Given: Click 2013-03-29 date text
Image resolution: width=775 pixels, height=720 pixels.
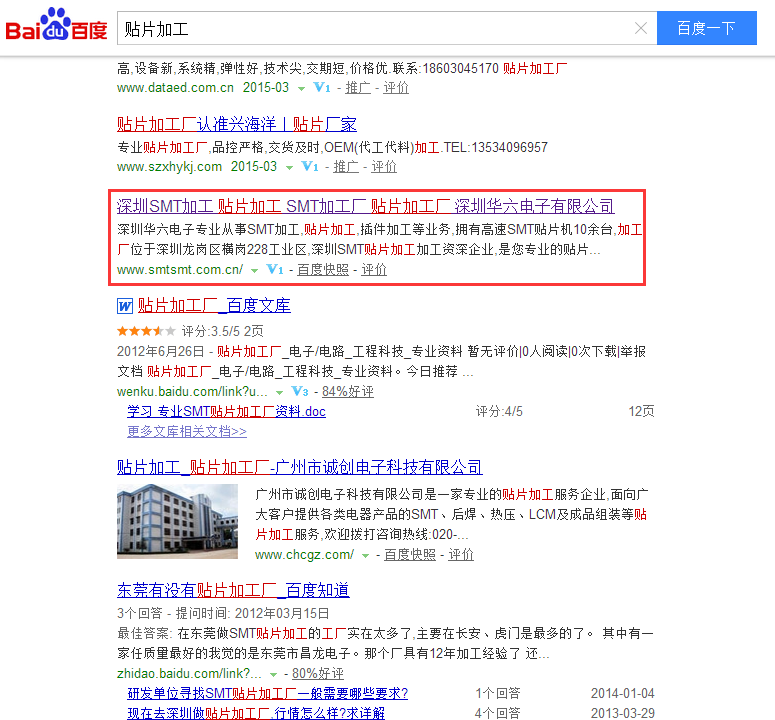Looking at the screenshot, I should pos(623,713).
